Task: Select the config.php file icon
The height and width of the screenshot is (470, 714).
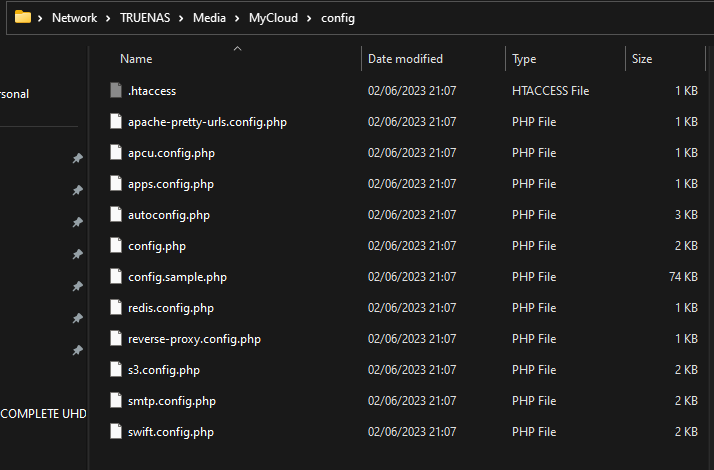Action: [x=116, y=245]
